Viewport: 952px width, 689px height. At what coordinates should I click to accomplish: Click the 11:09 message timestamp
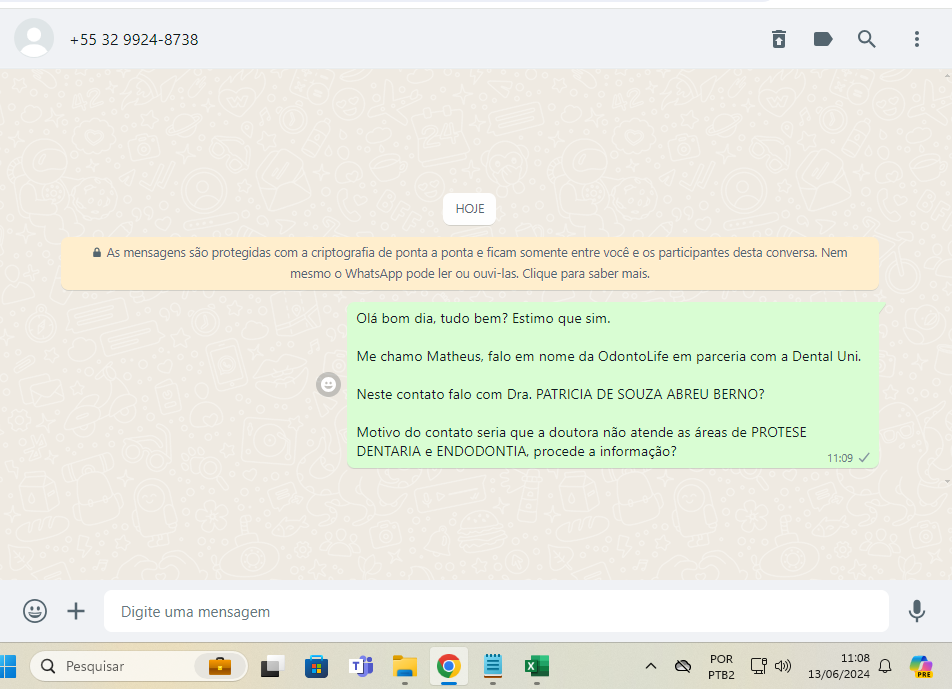[840, 458]
